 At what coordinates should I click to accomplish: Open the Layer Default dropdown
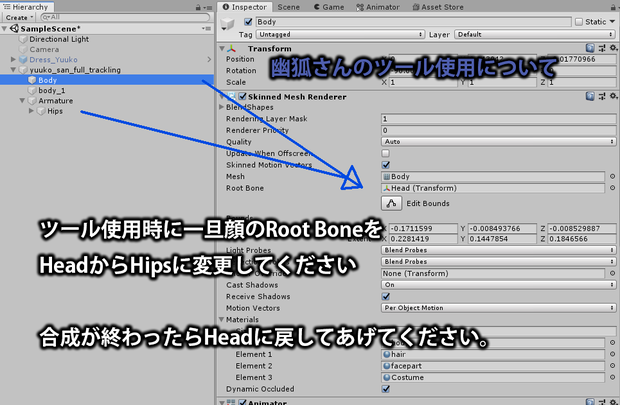pyautogui.click(x=535, y=34)
